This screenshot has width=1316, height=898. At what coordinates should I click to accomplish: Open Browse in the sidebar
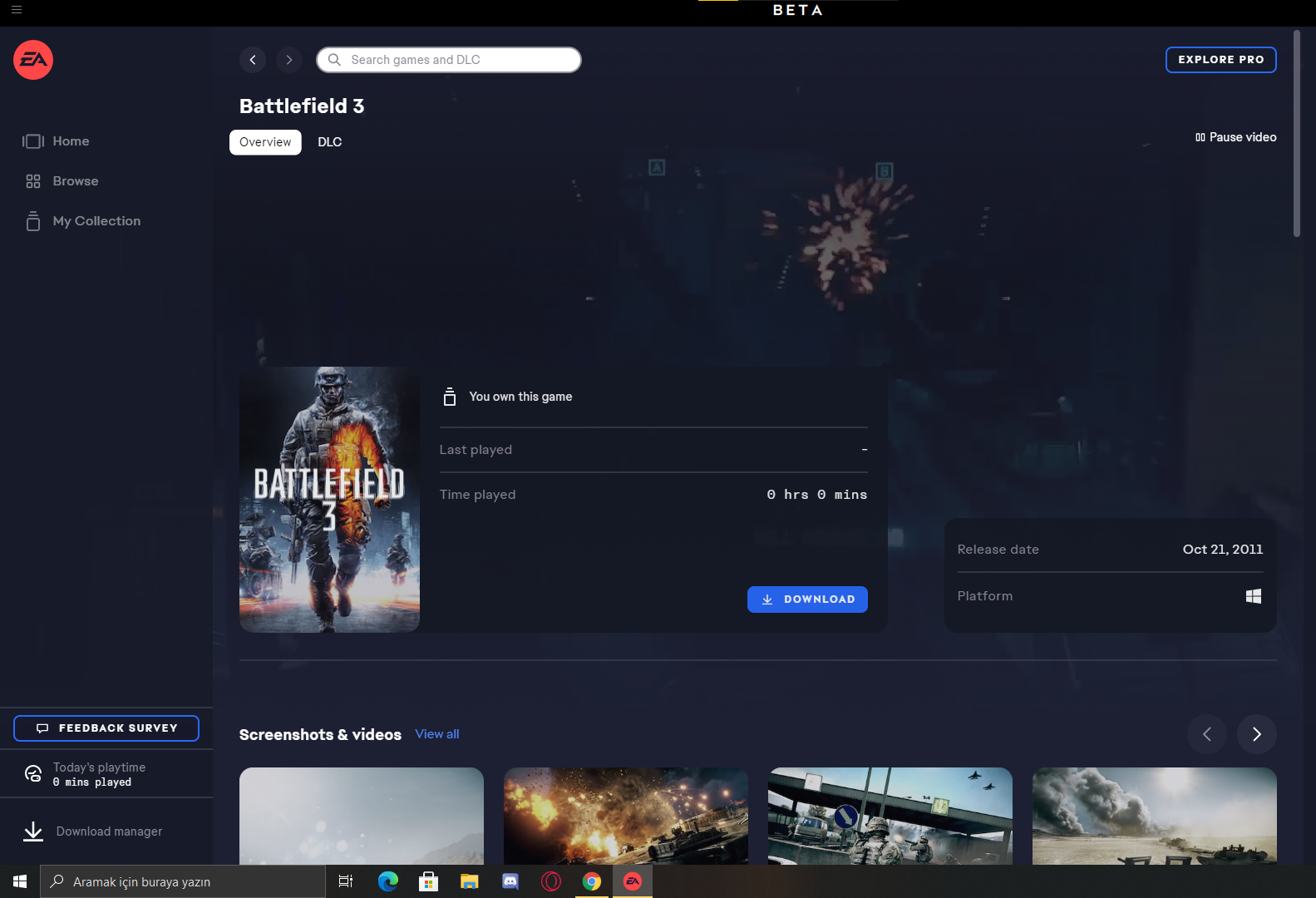point(62,181)
